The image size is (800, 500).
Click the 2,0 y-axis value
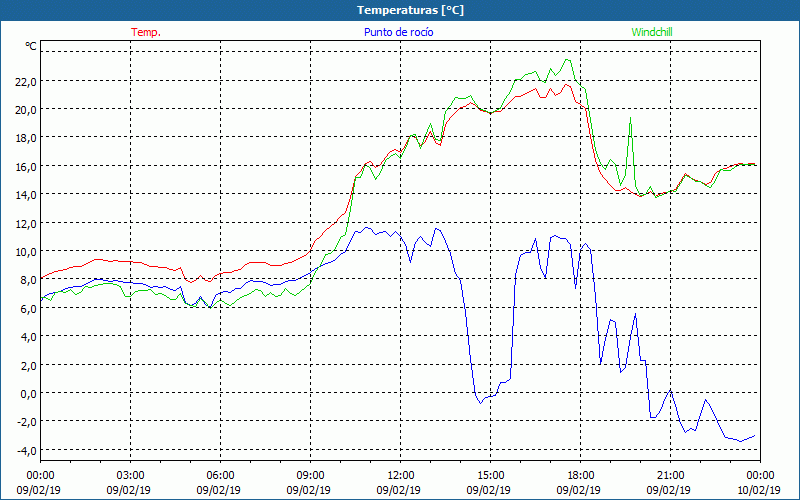coord(29,365)
